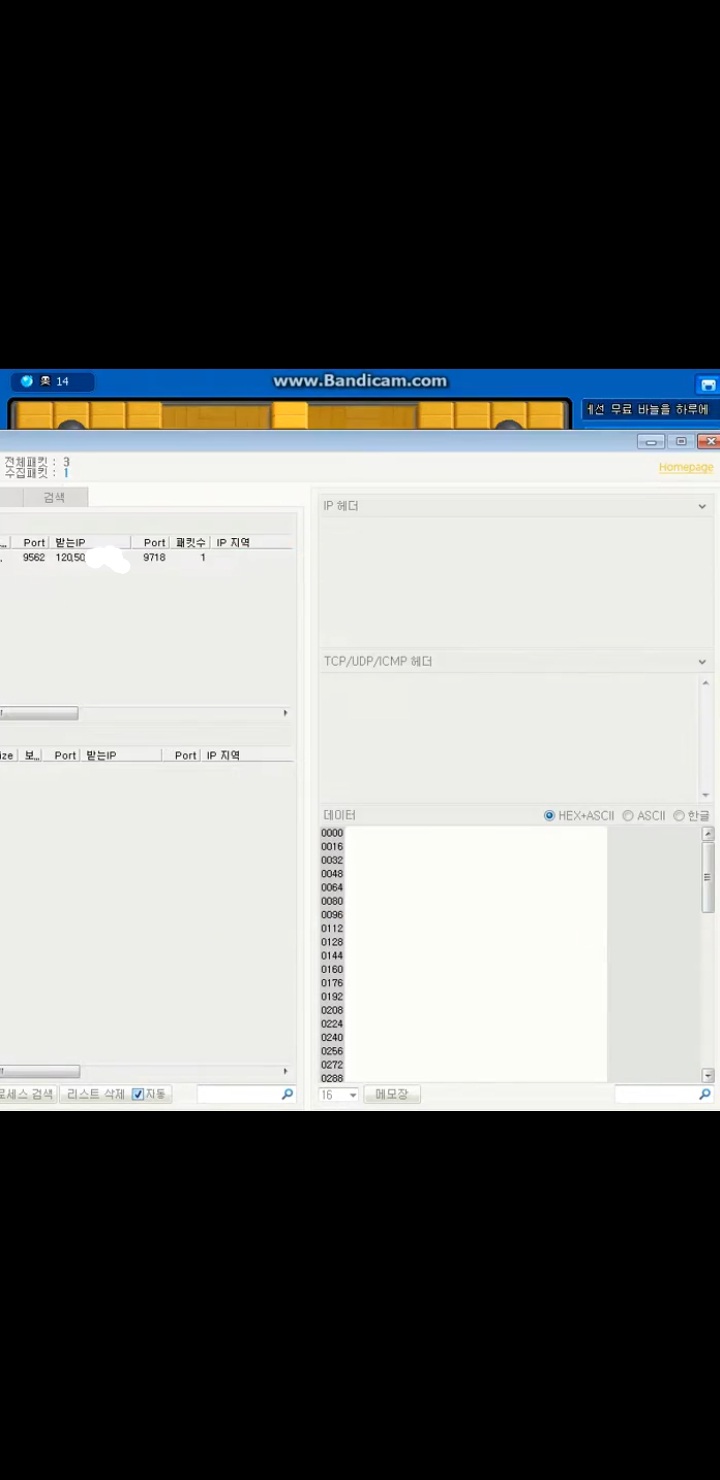Toggle the 자동 checkbox

[x=139, y=1094]
